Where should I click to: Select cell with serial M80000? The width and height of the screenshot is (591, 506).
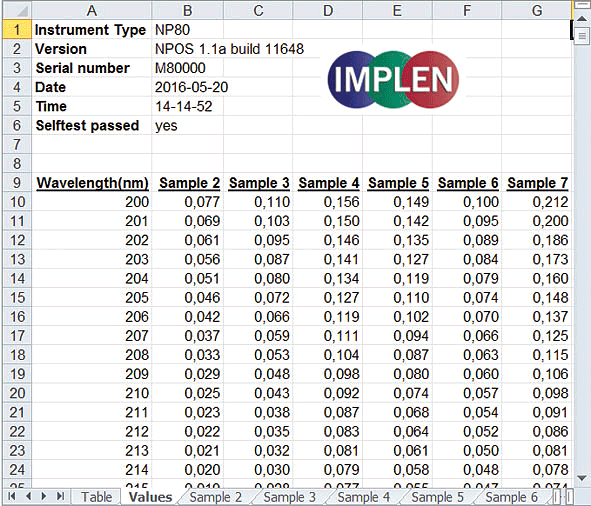187,68
